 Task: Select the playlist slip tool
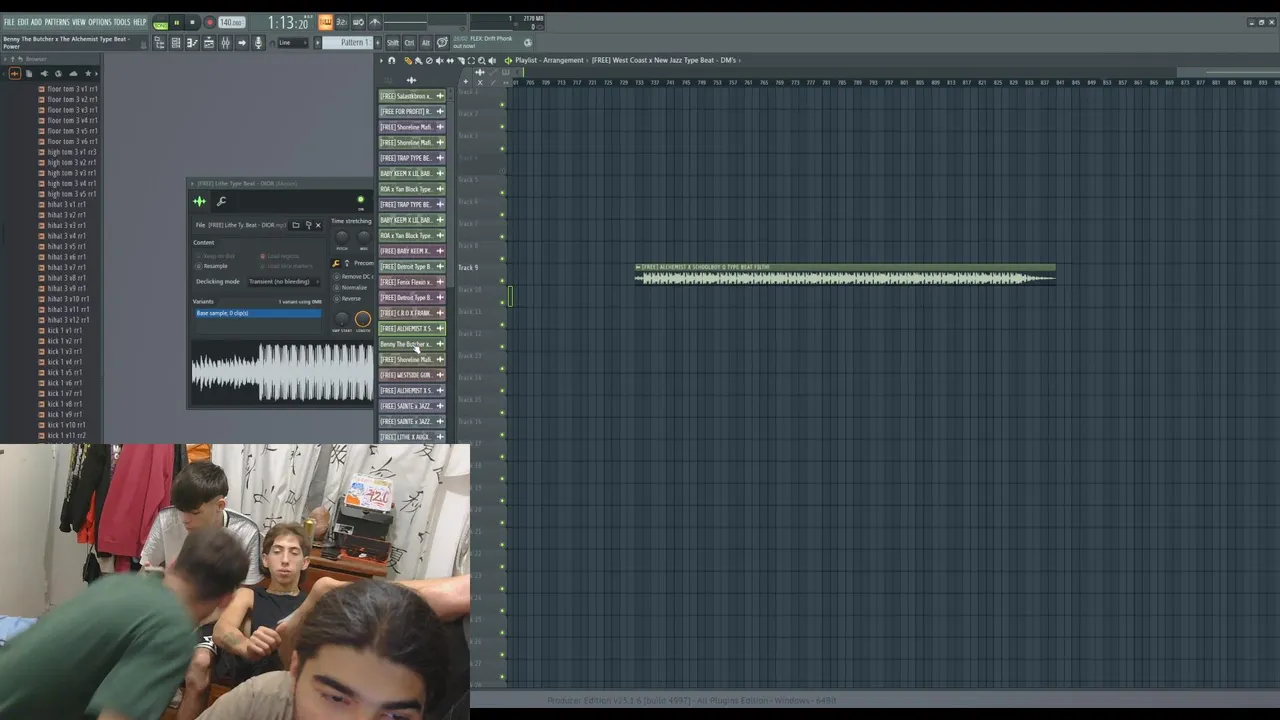point(450,61)
